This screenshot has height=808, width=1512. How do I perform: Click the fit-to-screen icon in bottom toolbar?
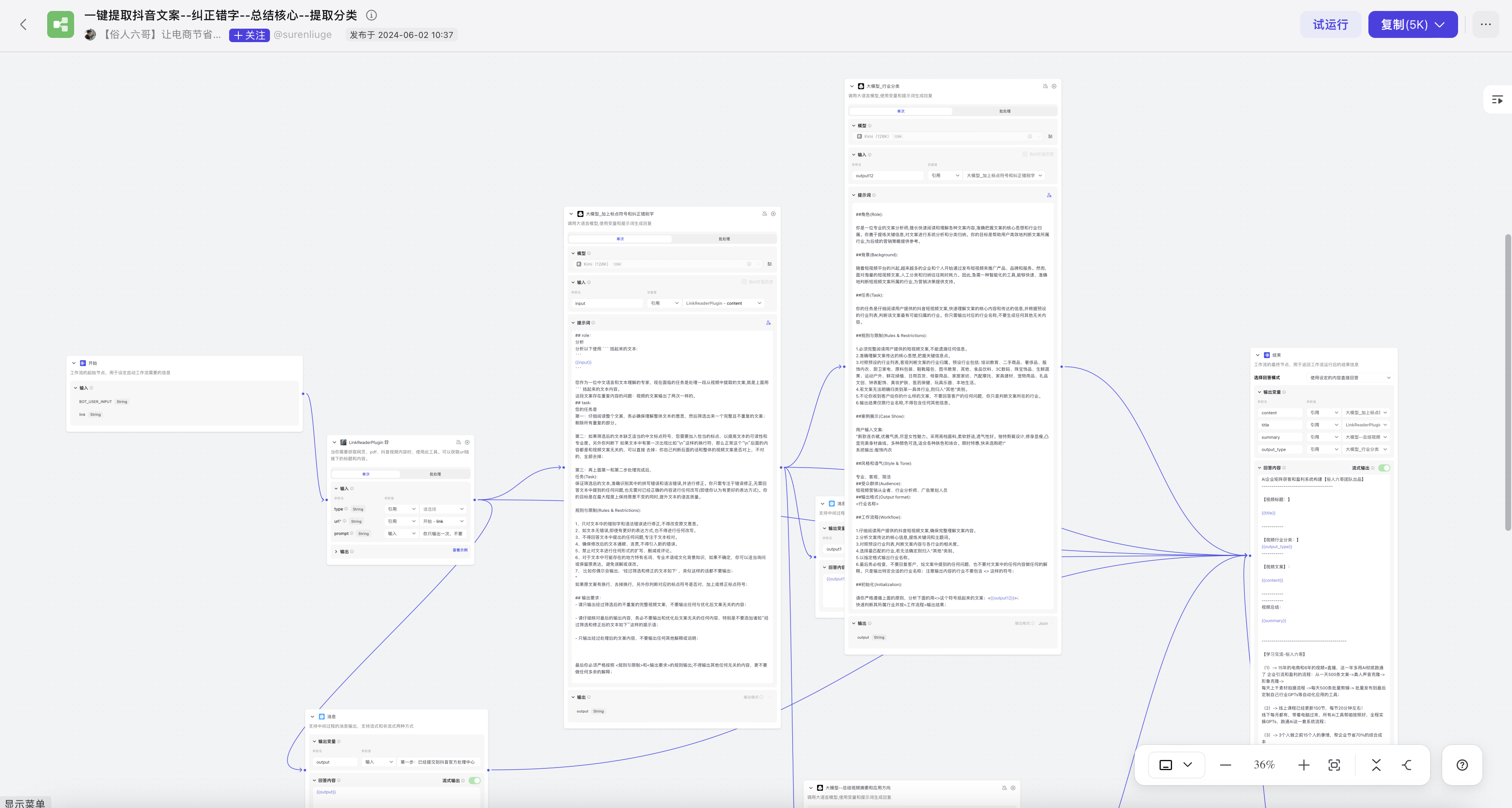click(x=1335, y=766)
